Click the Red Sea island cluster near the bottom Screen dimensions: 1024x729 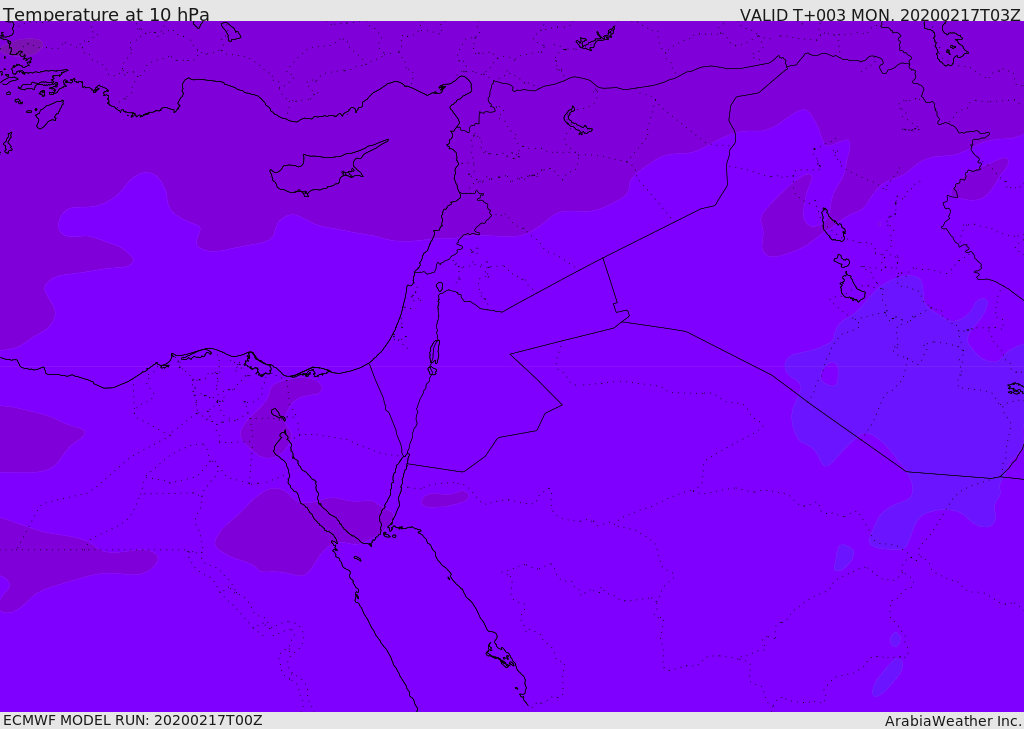pos(501,655)
